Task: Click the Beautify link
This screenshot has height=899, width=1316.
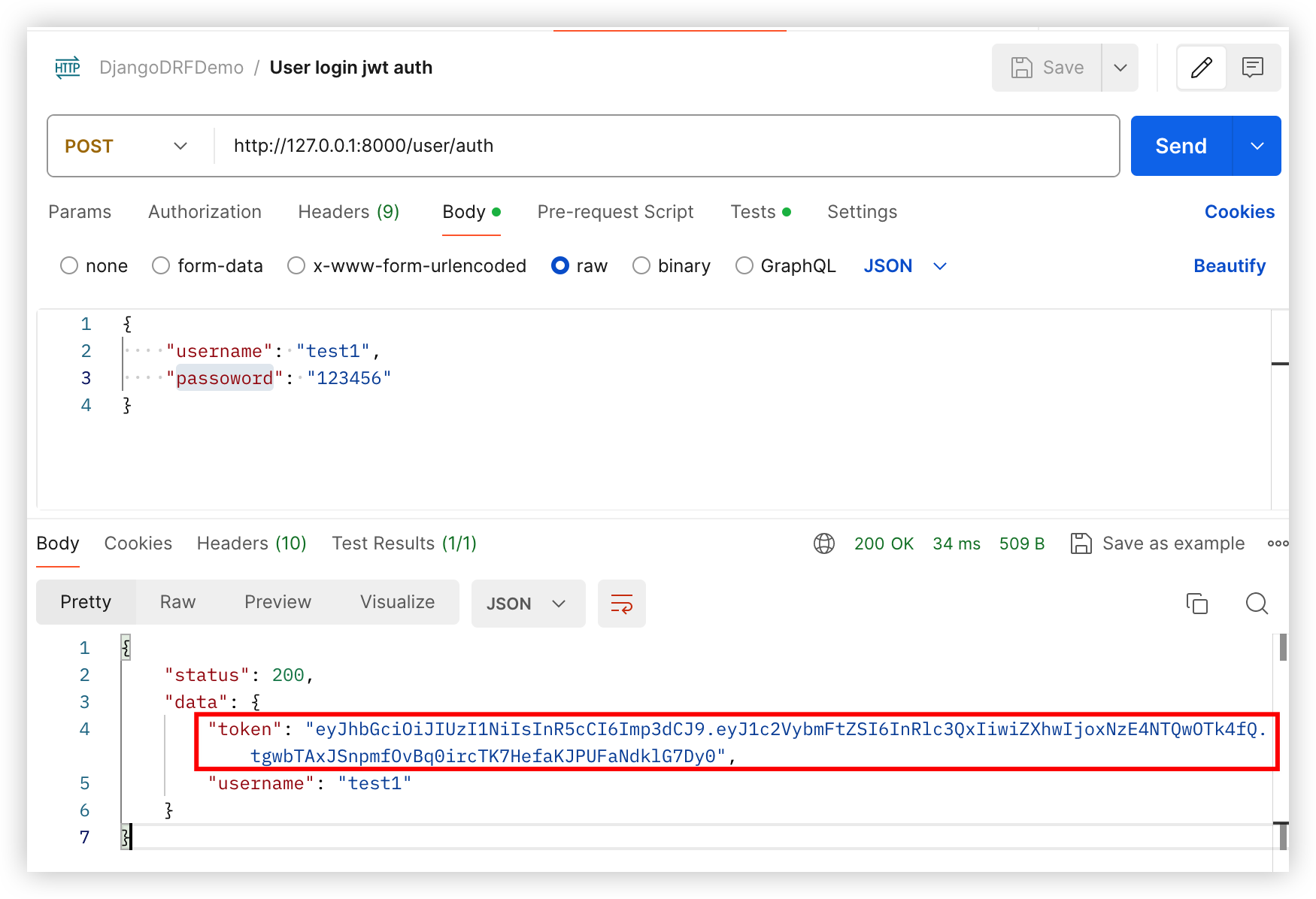Action: [x=1229, y=266]
